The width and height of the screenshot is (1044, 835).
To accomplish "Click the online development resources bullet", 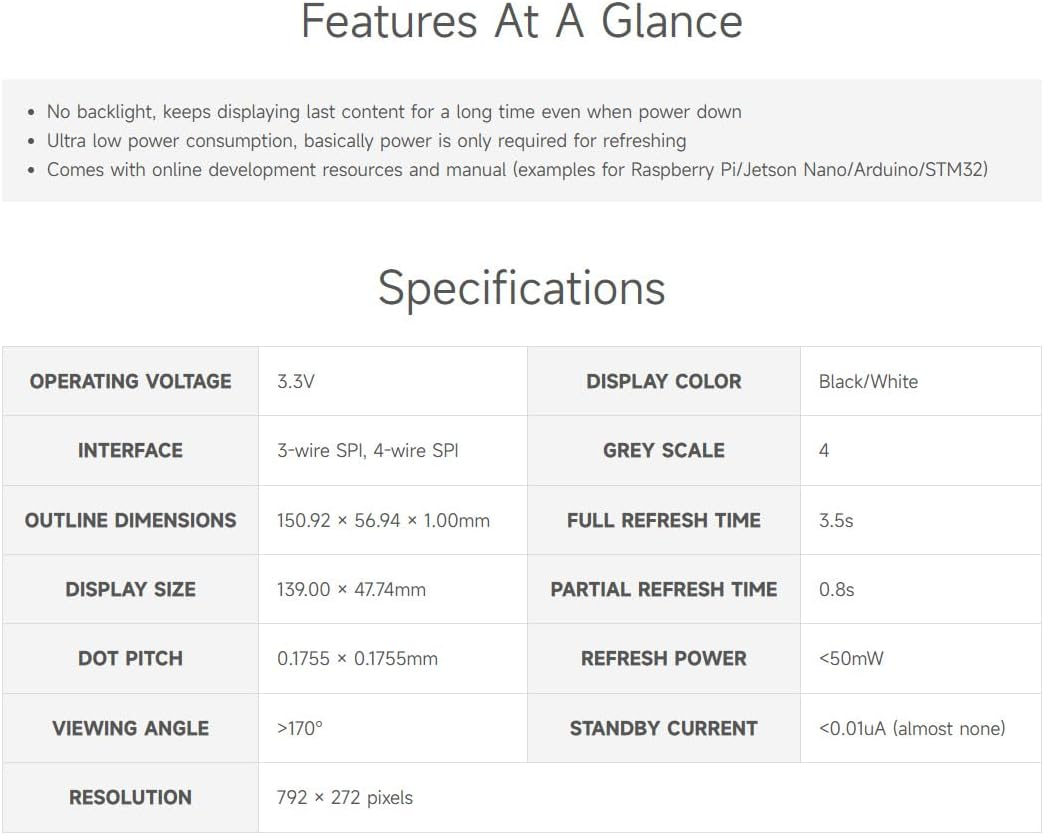I will 517,170.
